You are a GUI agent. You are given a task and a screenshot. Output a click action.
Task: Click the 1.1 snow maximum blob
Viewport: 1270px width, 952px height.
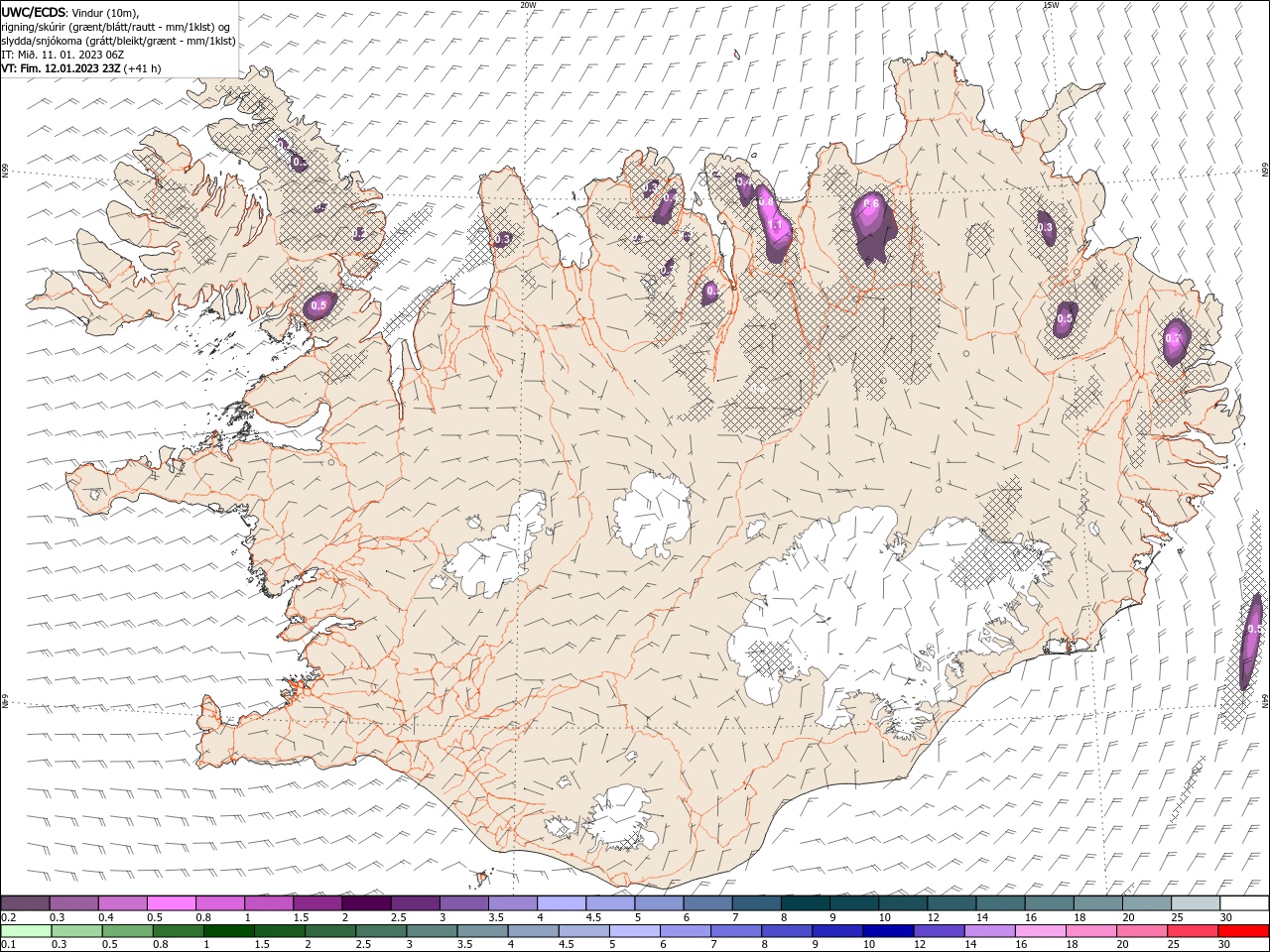tap(775, 224)
